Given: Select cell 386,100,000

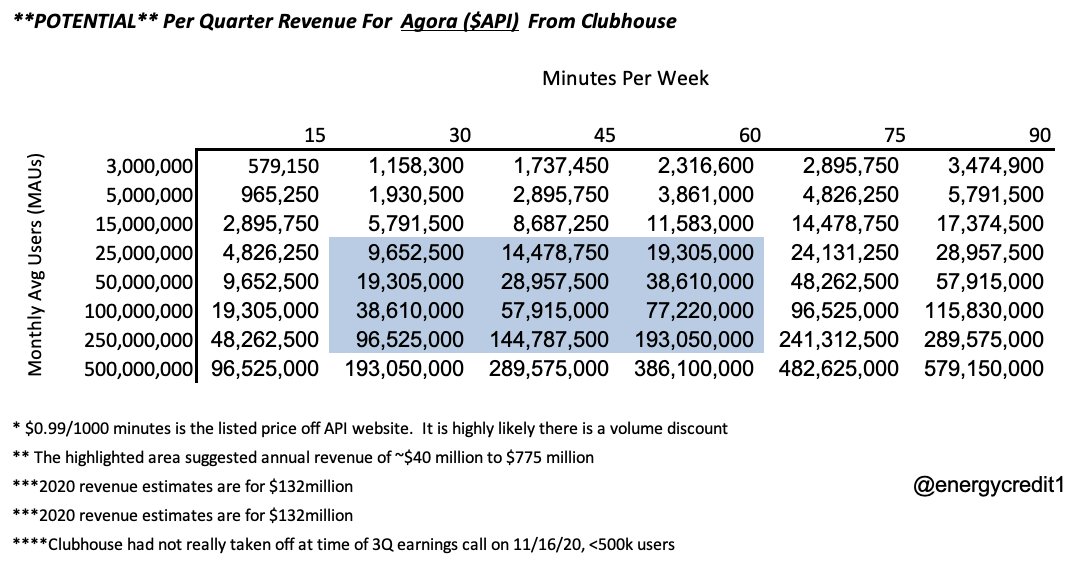Looking at the screenshot, I should pos(694,368).
